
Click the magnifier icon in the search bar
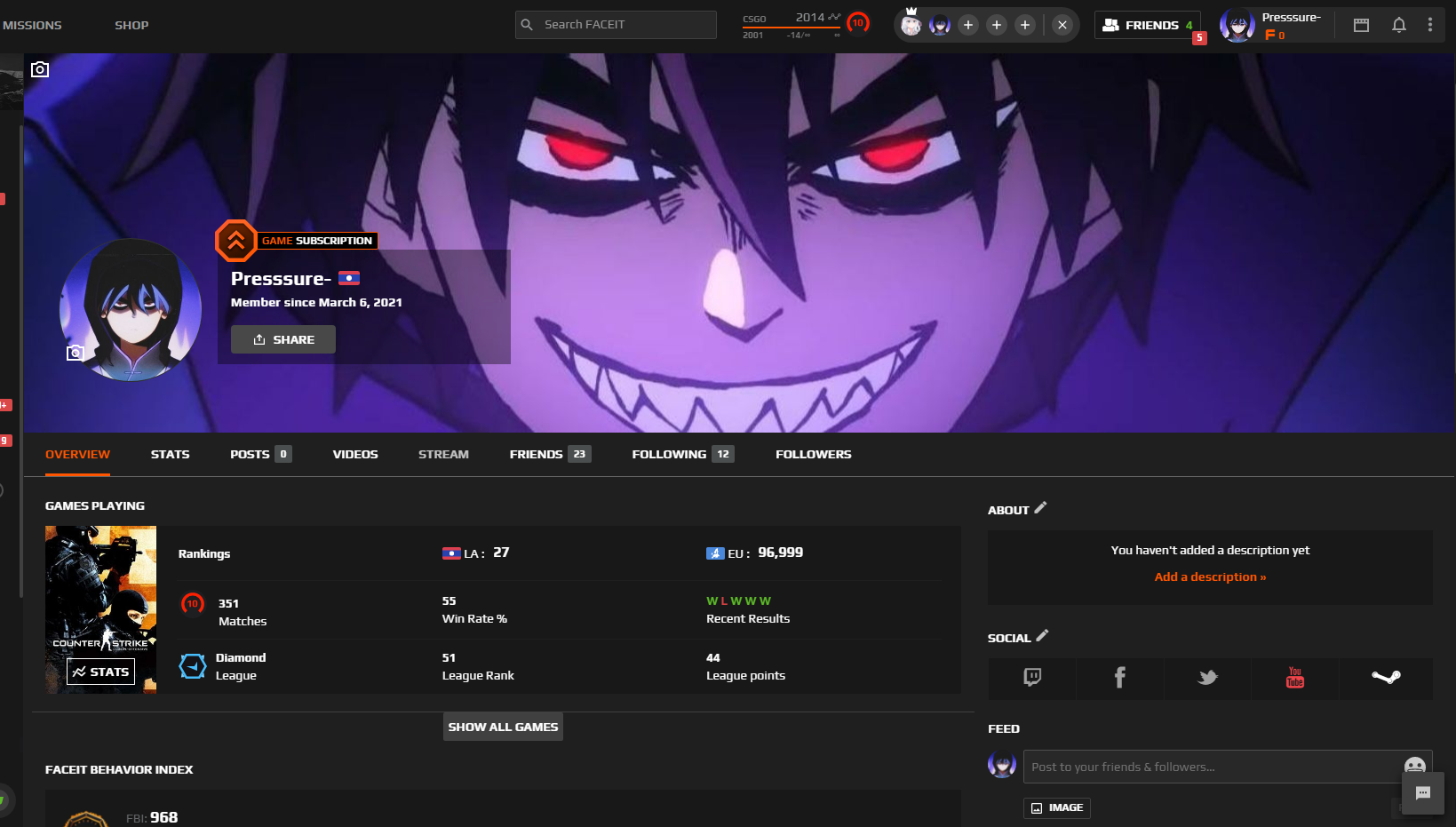click(527, 25)
